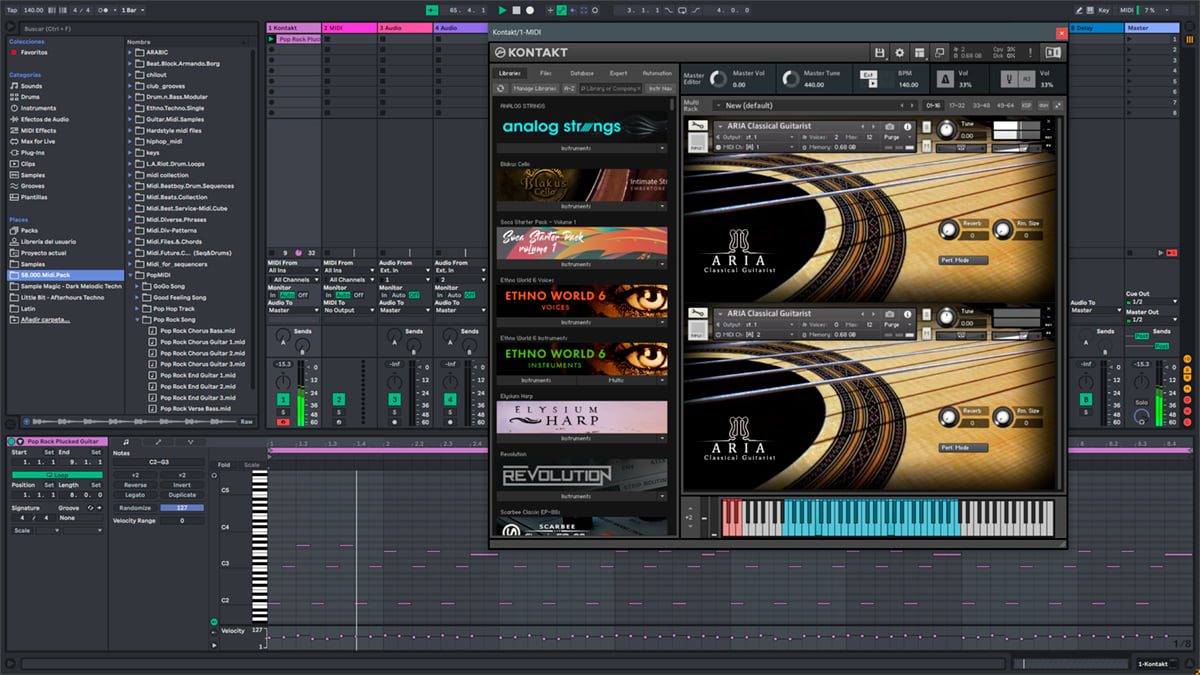Select Drums category in Ableton browser
The width and height of the screenshot is (1200, 675).
tap(31, 97)
